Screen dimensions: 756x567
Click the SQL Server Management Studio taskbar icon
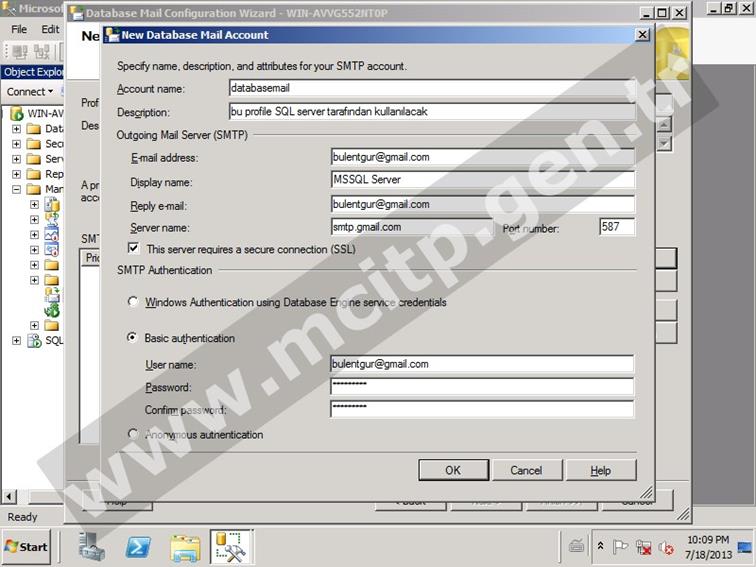[x=231, y=547]
